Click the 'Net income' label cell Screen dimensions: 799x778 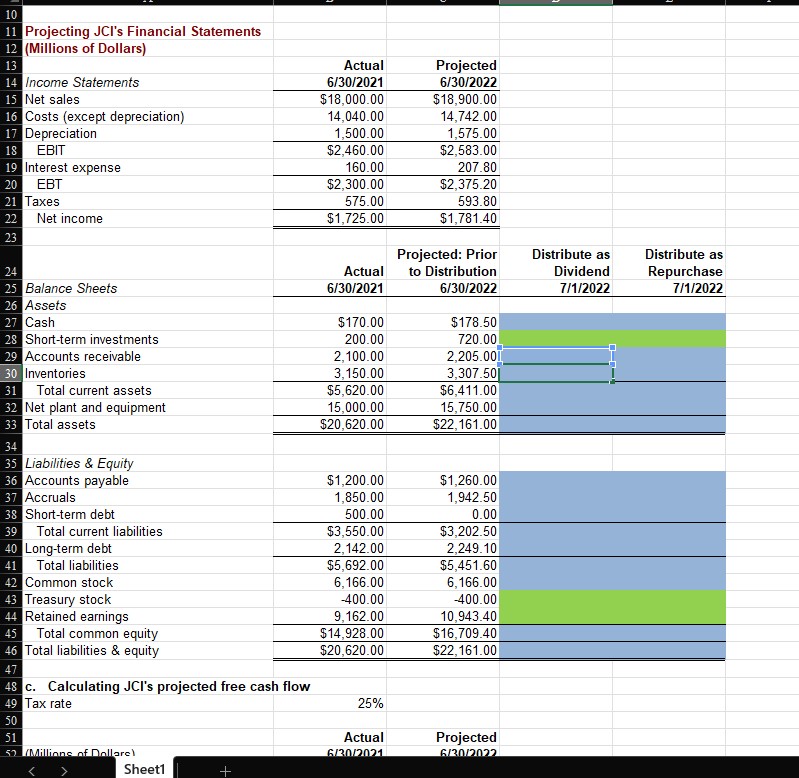70,219
